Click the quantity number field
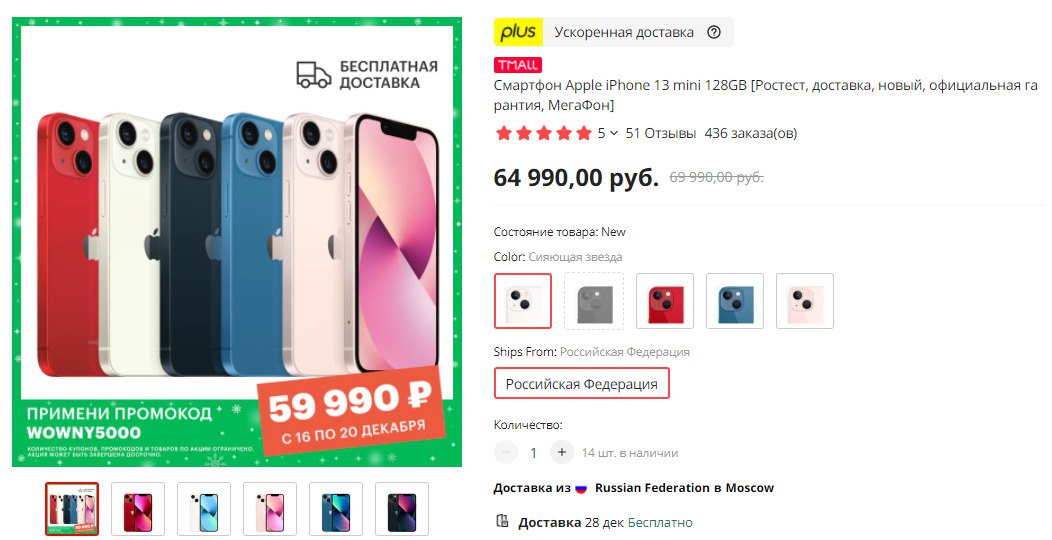 [533, 453]
